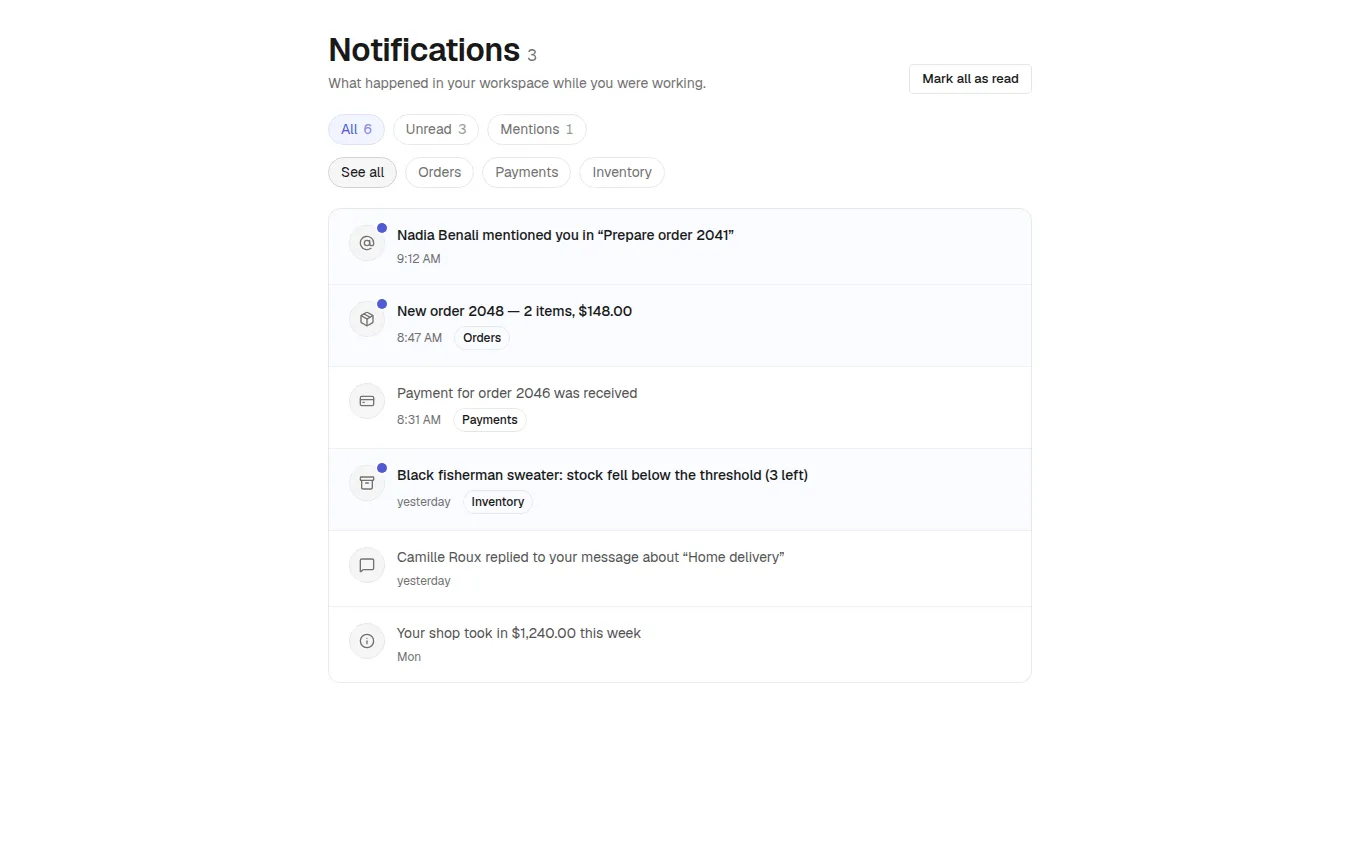1360x850 pixels.
Task: Click the info icon for weekly shop takings
Action: click(x=367, y=641)
